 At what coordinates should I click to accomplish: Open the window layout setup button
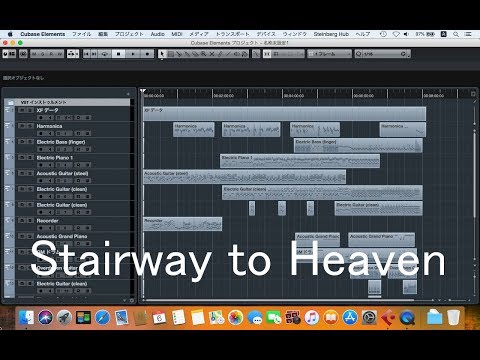[13, 54]
